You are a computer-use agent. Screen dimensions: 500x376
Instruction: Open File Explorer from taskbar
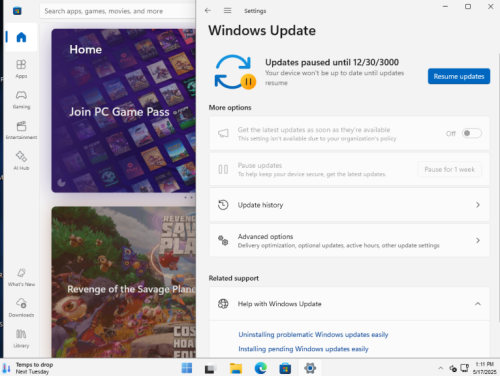coord(236,368)
